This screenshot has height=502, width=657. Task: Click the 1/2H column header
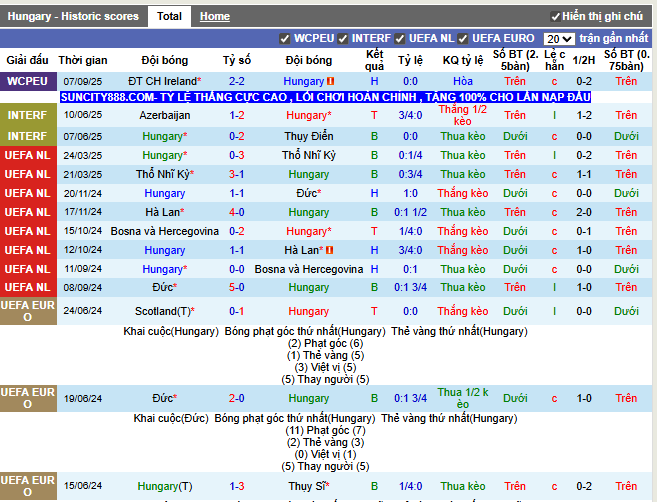[584, 60]
